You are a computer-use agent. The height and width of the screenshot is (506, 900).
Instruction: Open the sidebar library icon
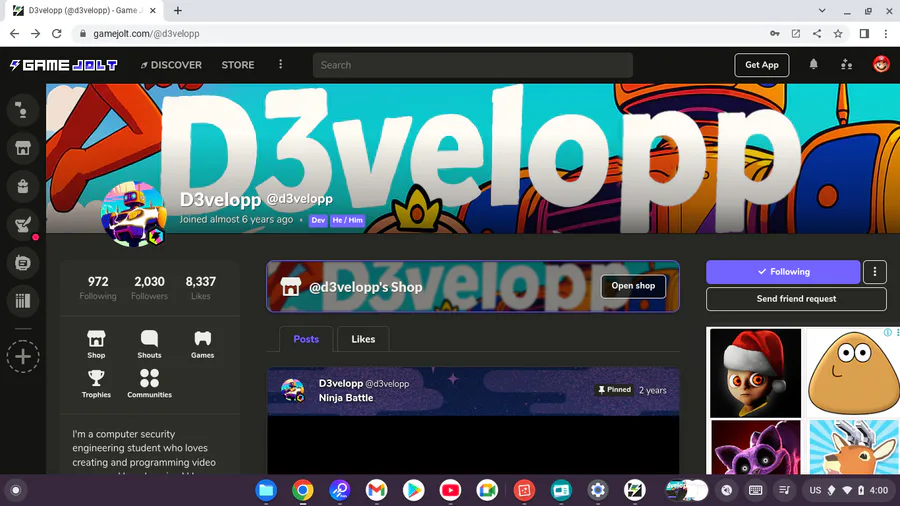coord(23,301)
